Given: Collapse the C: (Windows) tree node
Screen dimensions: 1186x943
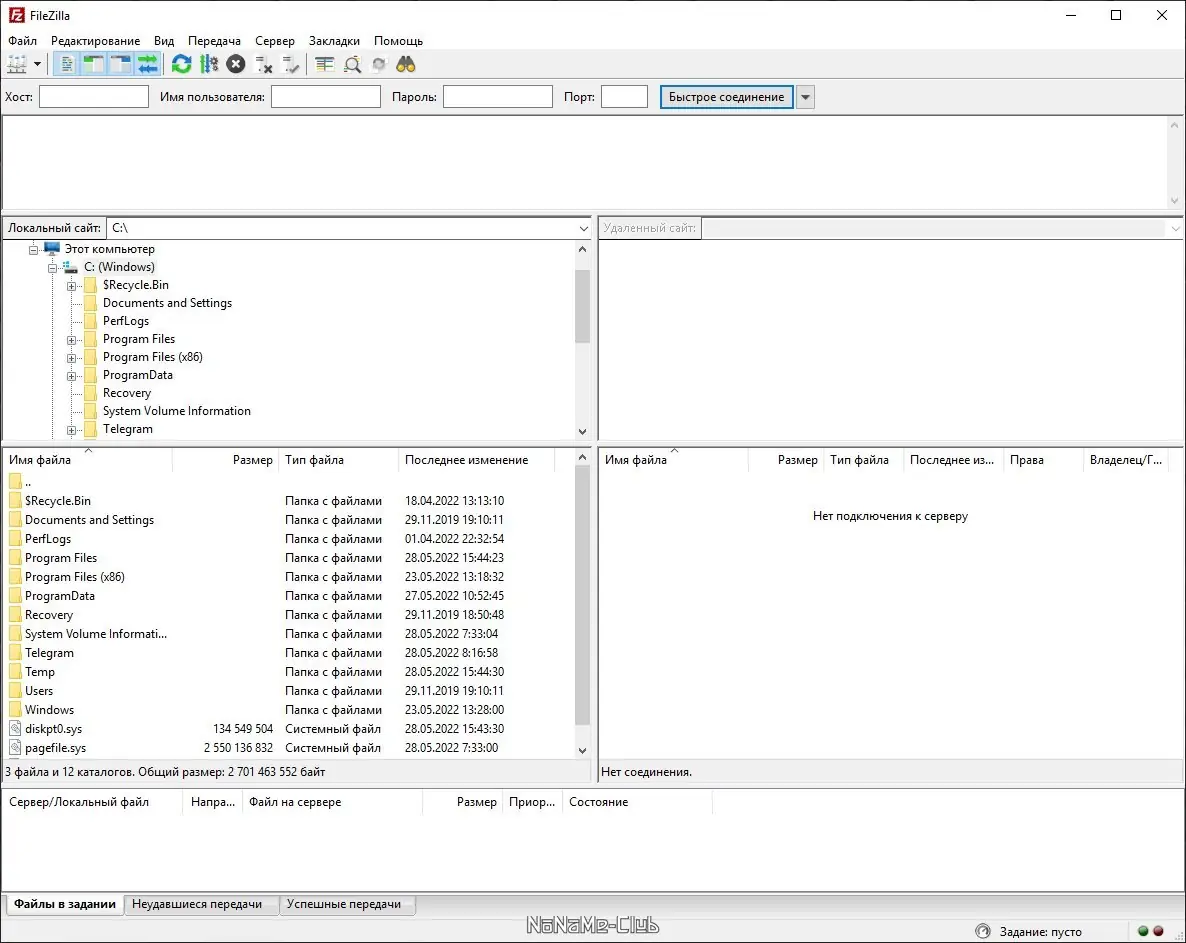Looking at the screenshot, I should [x=52, y=268].
